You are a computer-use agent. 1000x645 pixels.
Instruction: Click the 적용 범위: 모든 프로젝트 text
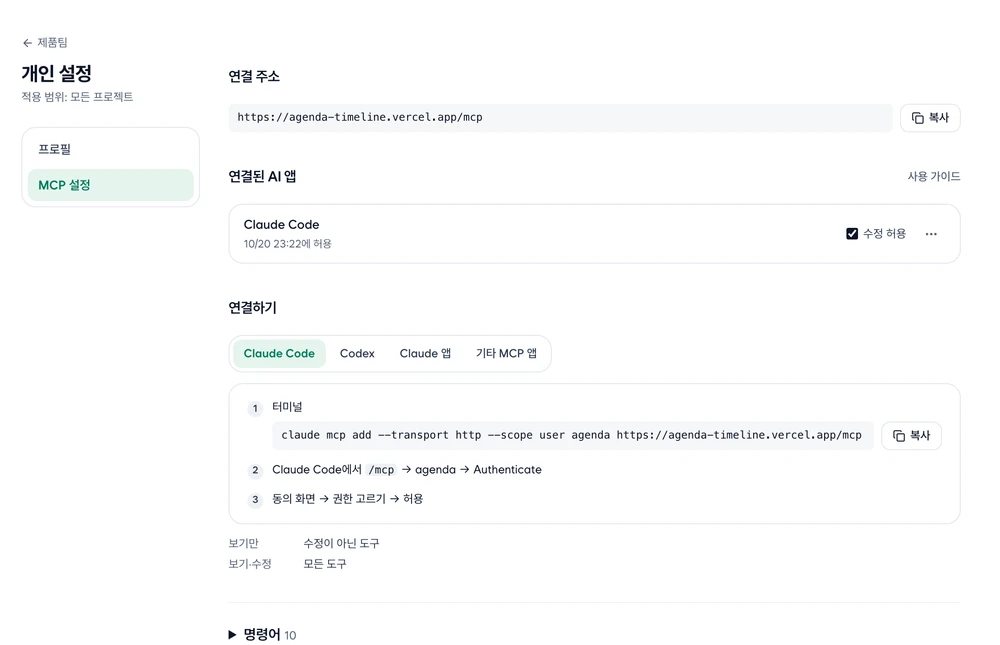click(77, 97)
